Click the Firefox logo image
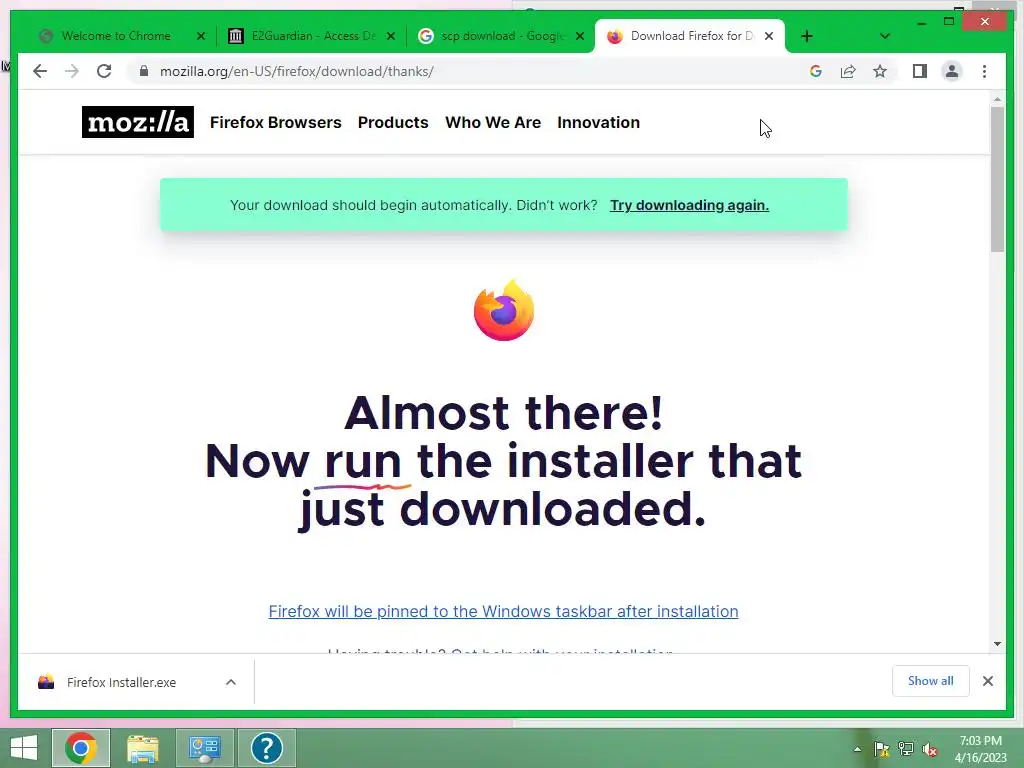This screenshot has height=768, width=1024. [504, 311]
